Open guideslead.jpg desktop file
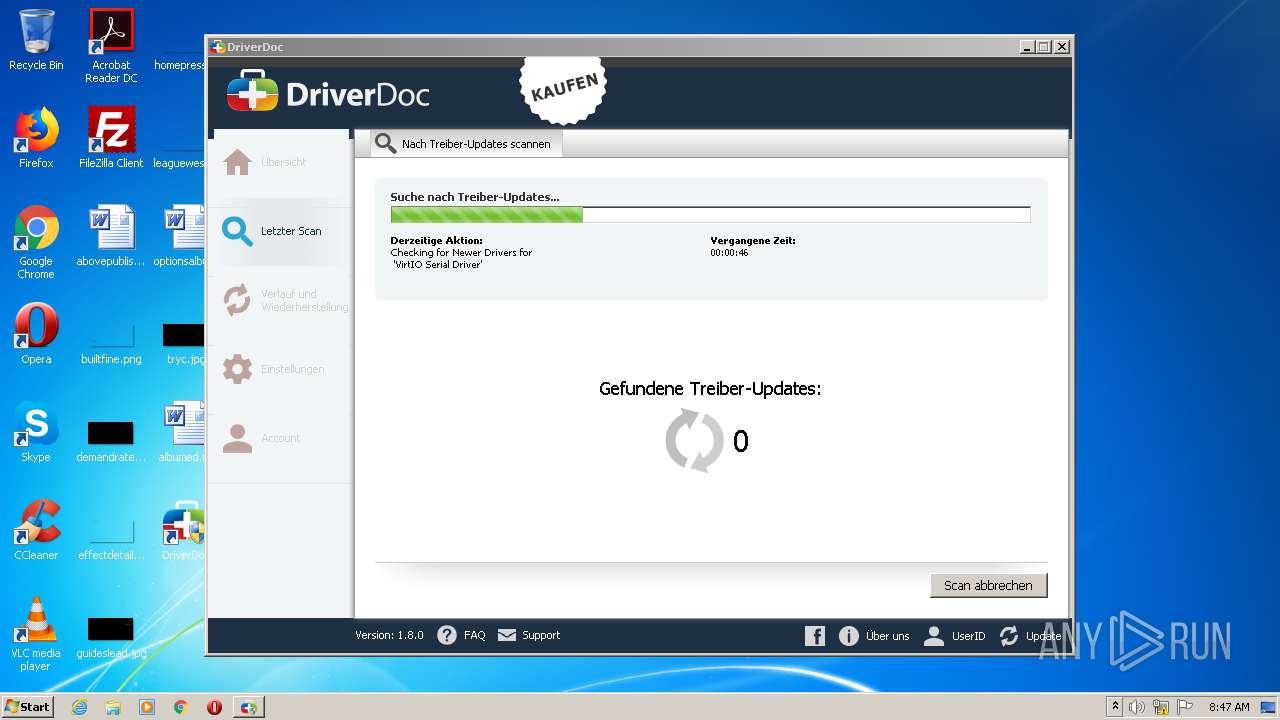This screenshot has width=1280, height=720. pyautogui.click(x=111, y=636)
